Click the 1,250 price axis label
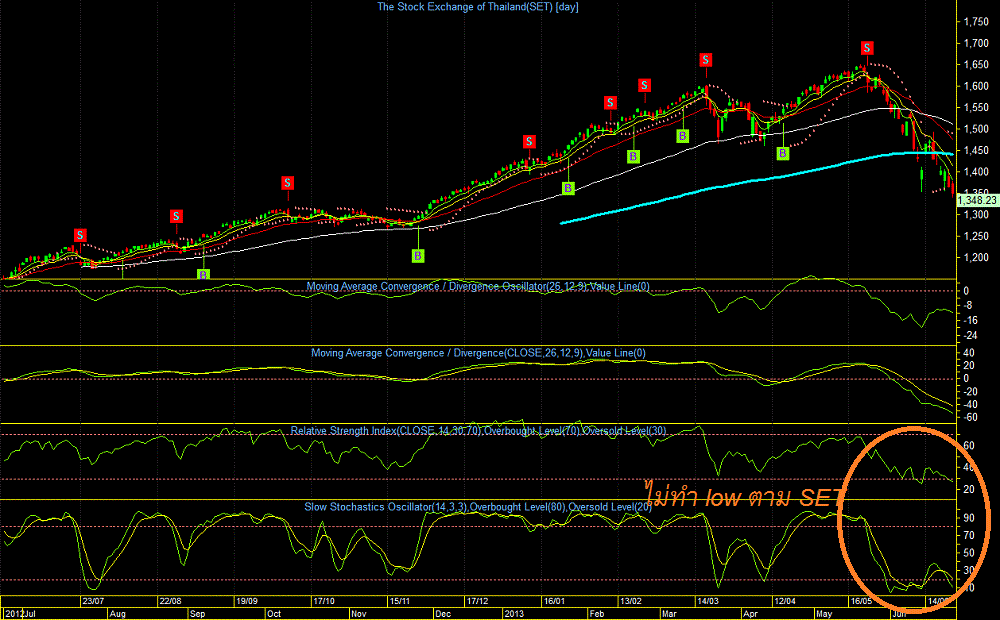 (976, 236)
